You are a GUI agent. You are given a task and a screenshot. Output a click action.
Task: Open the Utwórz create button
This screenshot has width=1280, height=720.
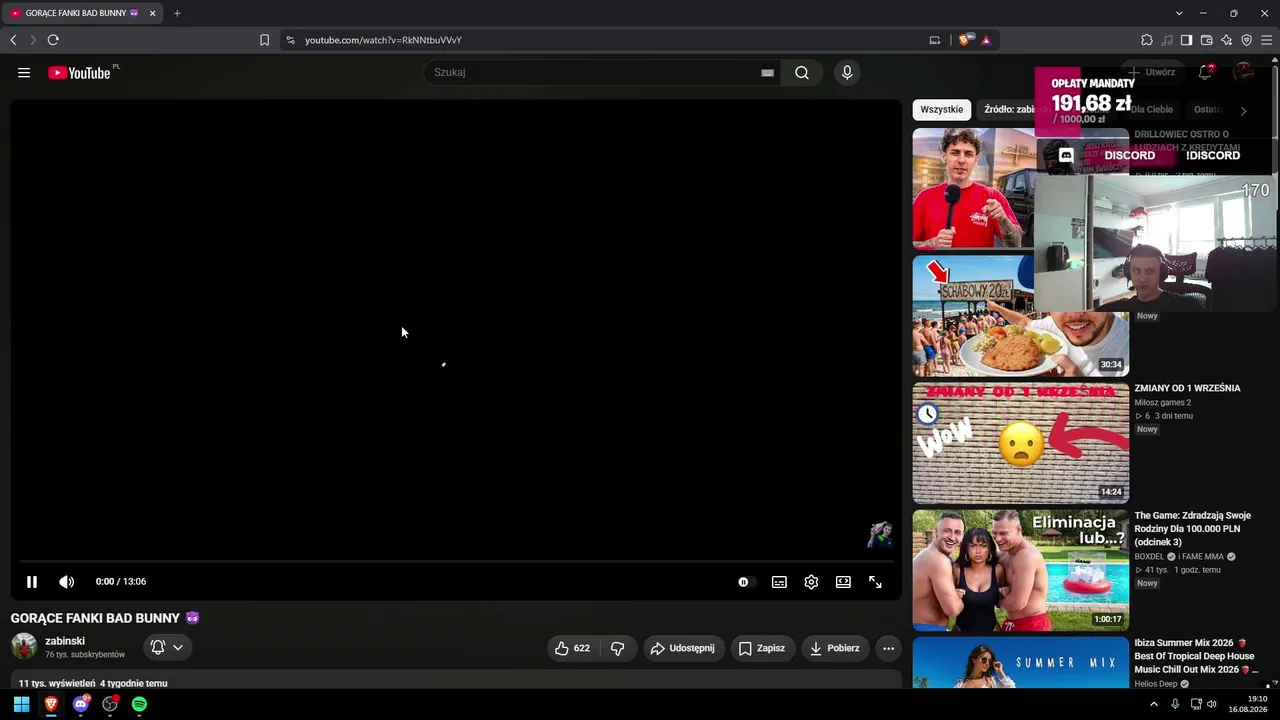(1152, 73)
